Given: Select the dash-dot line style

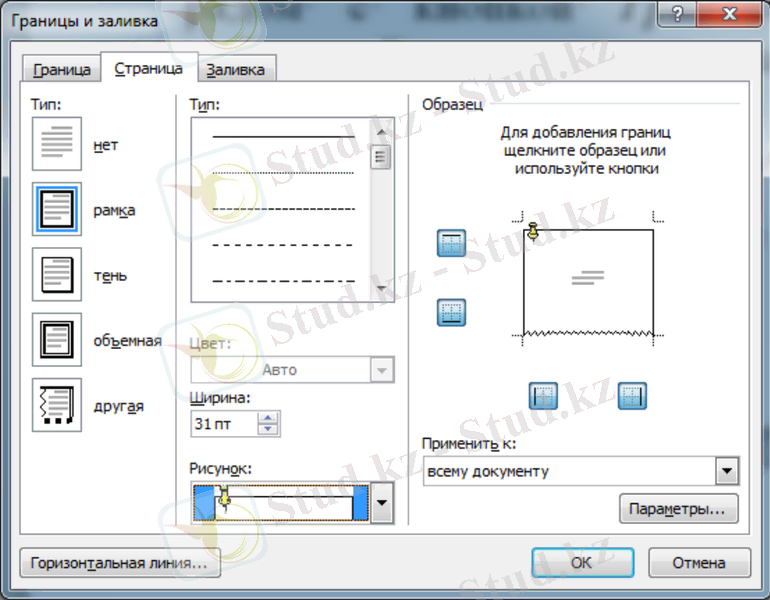Looking at the screenshot, I should tap(283, 281).
